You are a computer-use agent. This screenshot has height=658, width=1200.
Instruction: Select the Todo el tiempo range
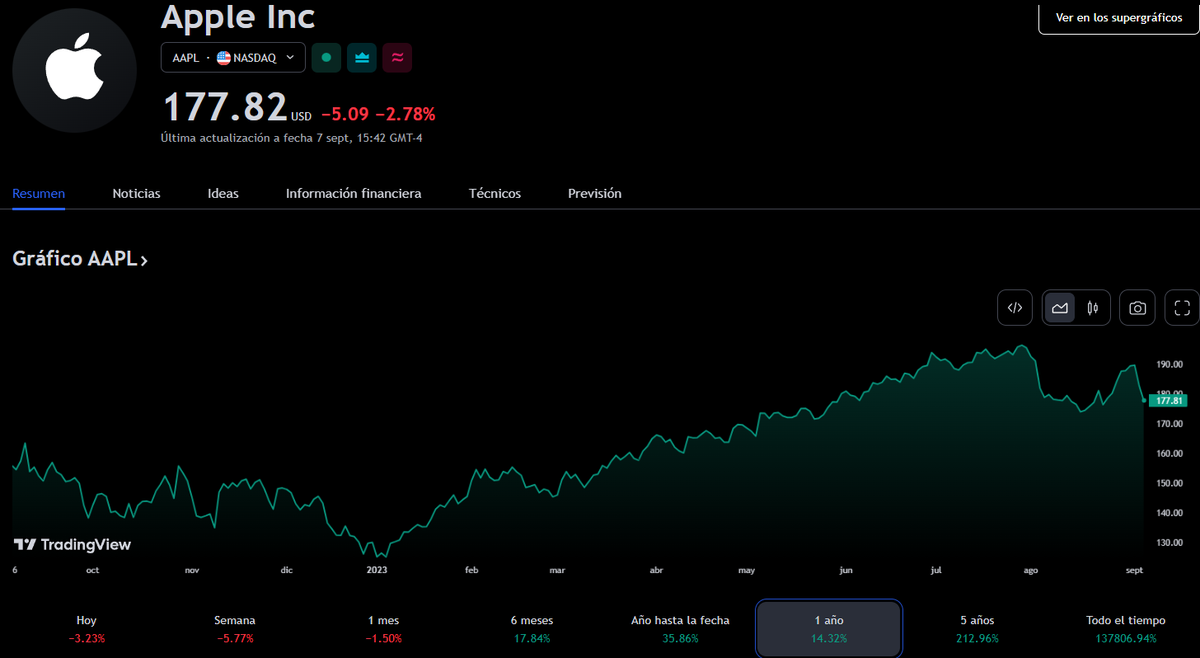pos(1125,629)
